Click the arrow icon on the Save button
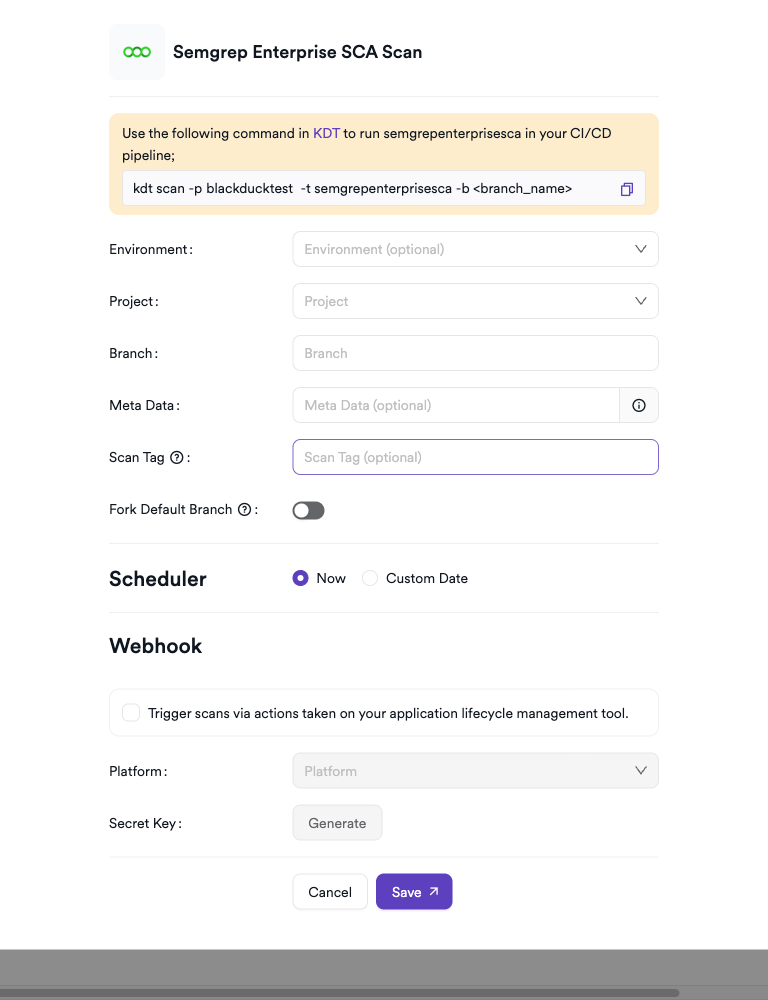Image resolution: width=768 pixels, height=1000 pixels. (434, 891)
